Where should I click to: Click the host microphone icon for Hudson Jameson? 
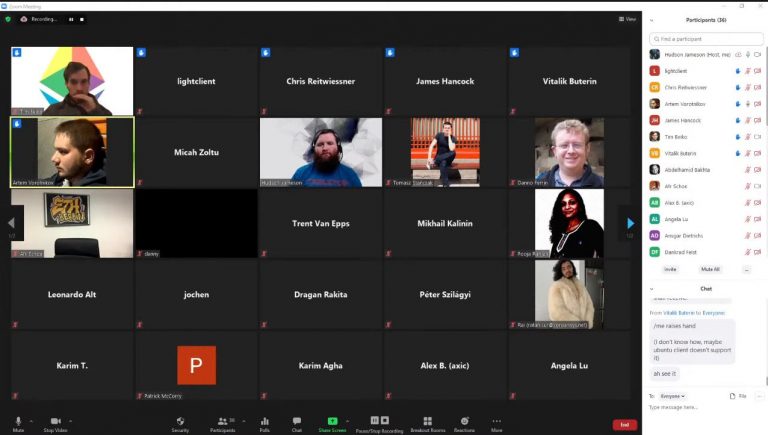[x=748, y=54]
